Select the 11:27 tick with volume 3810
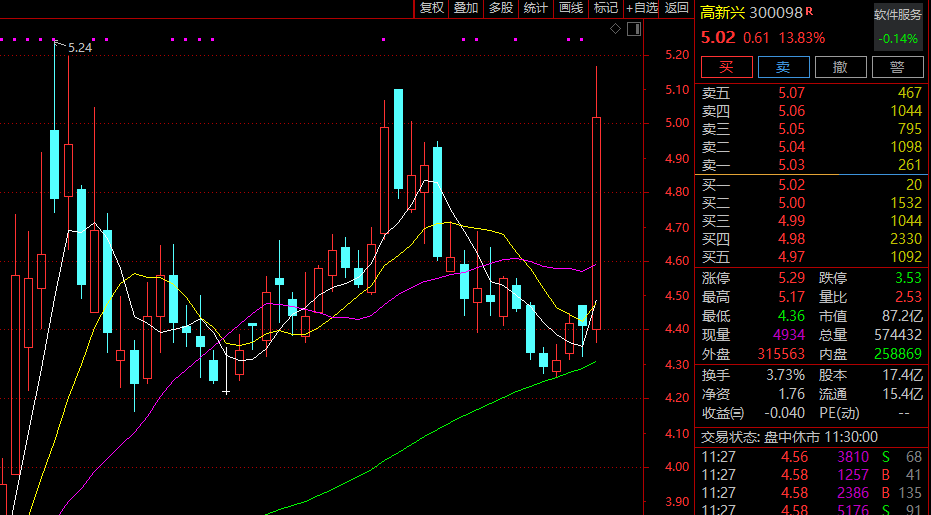The width and height of the screenshot is (931, 515). [x=812, y=457]
